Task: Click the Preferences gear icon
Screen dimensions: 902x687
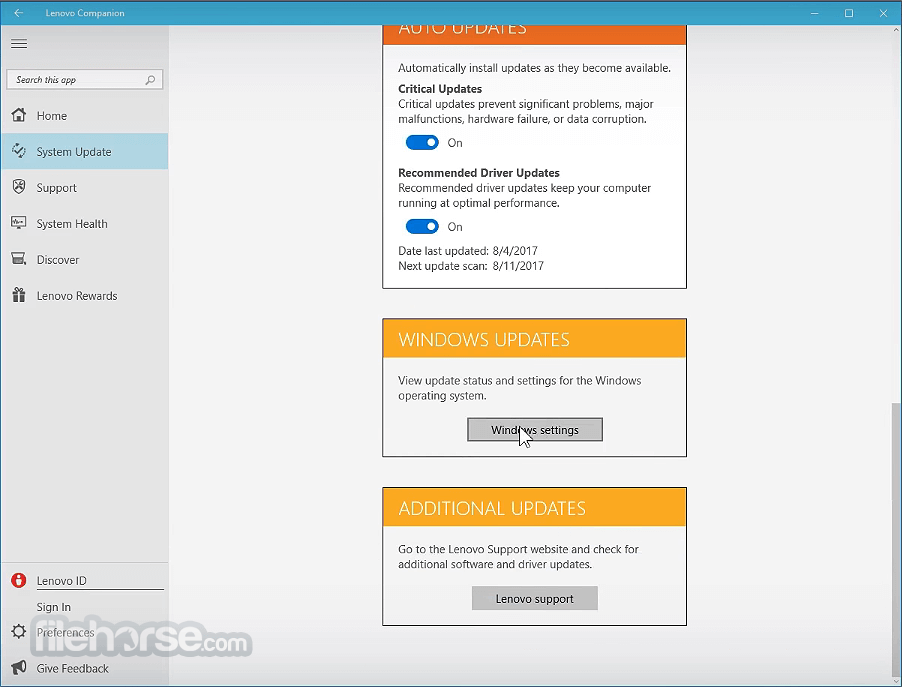Action: pyautogui.click(x=19, y=632)
